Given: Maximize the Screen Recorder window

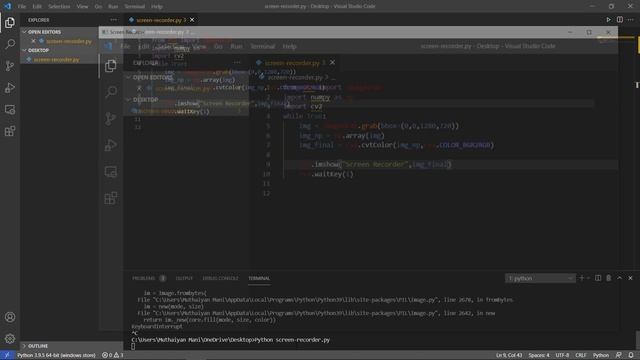Looking at the screenshot, I should [x=589, y=32].
